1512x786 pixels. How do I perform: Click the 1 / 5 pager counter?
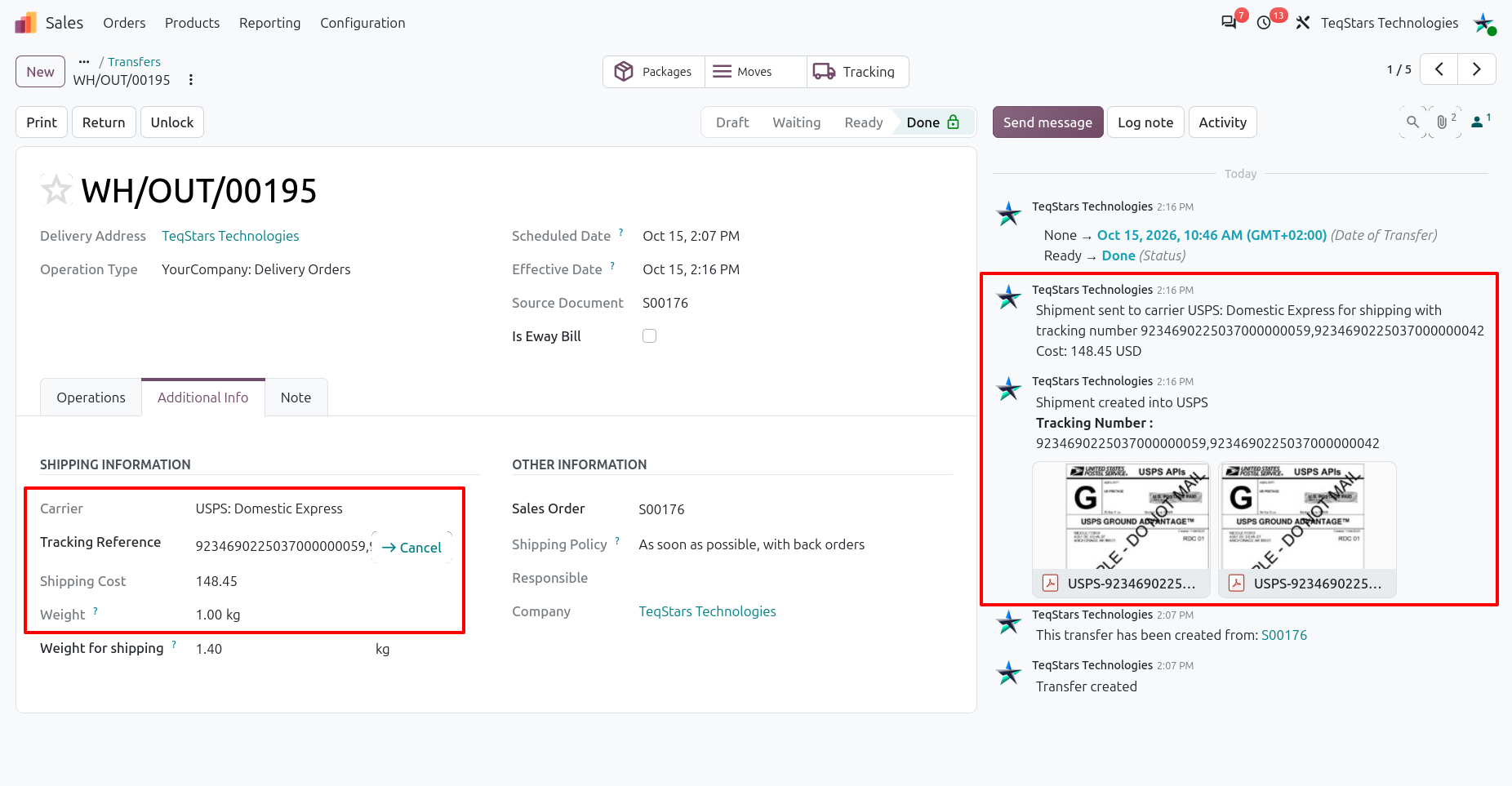point(1399,69)
